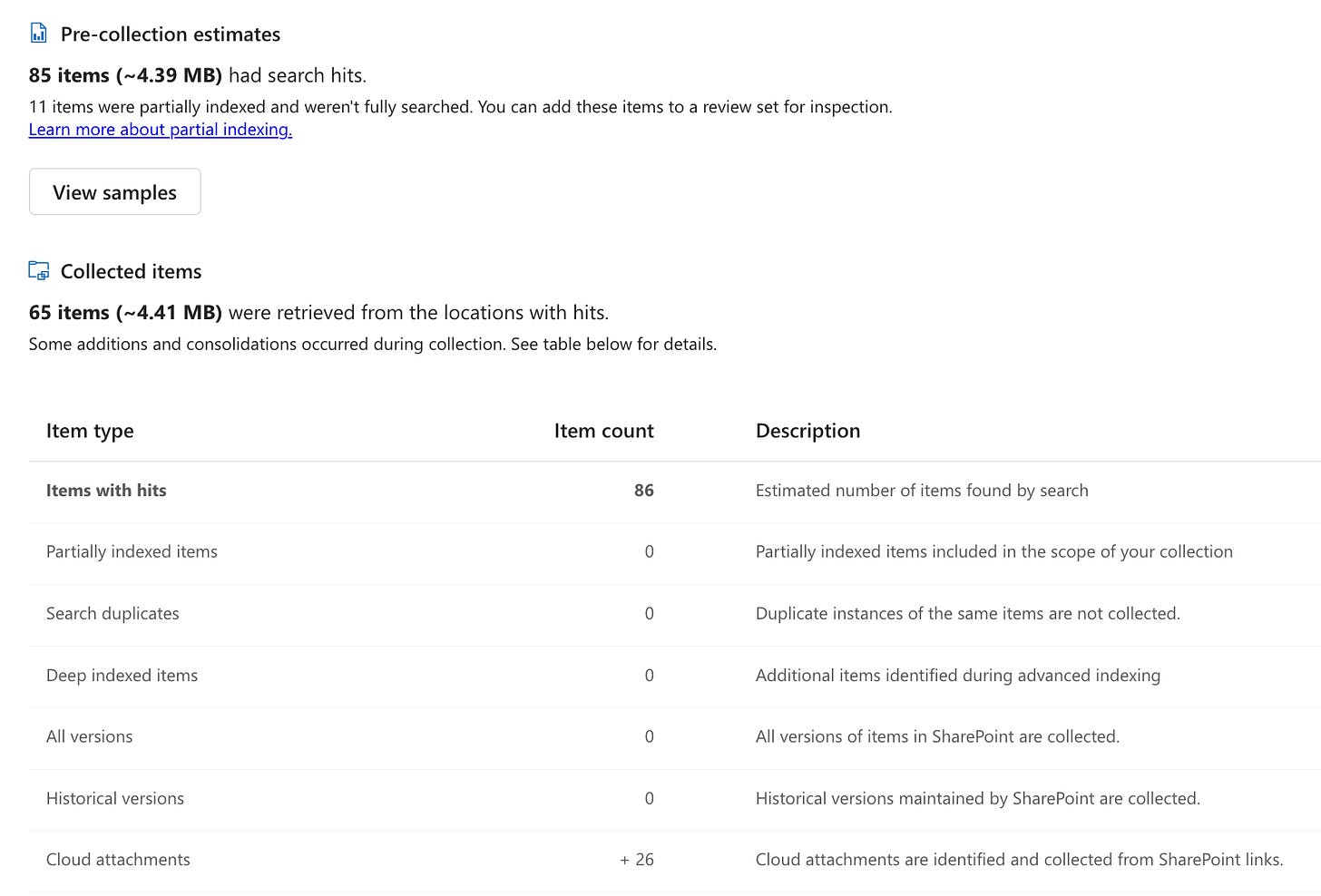Click the 86 Items with hits count
Viewport: 1321px width, 896px height.
[643, 491]
